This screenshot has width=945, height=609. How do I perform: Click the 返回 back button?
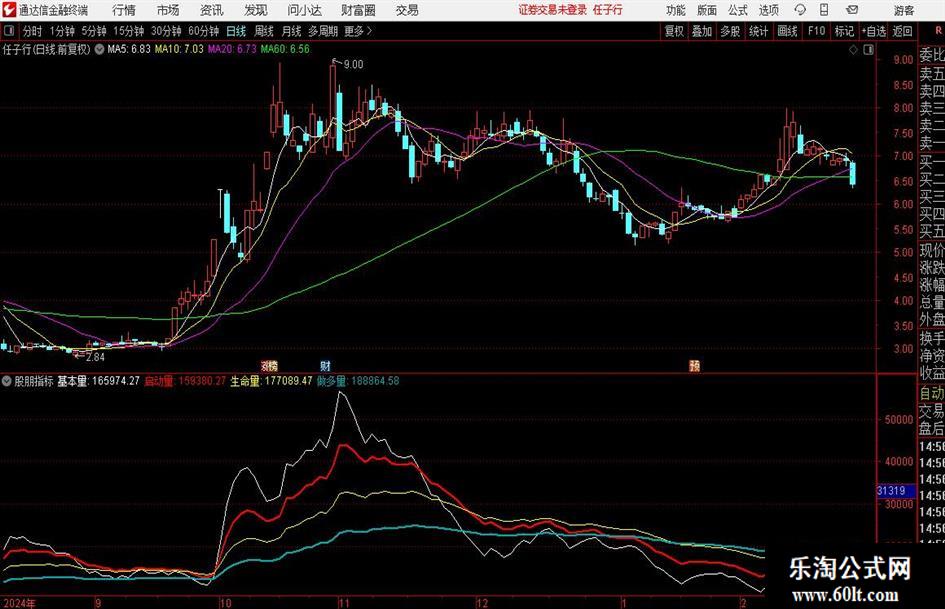(902, 31)
